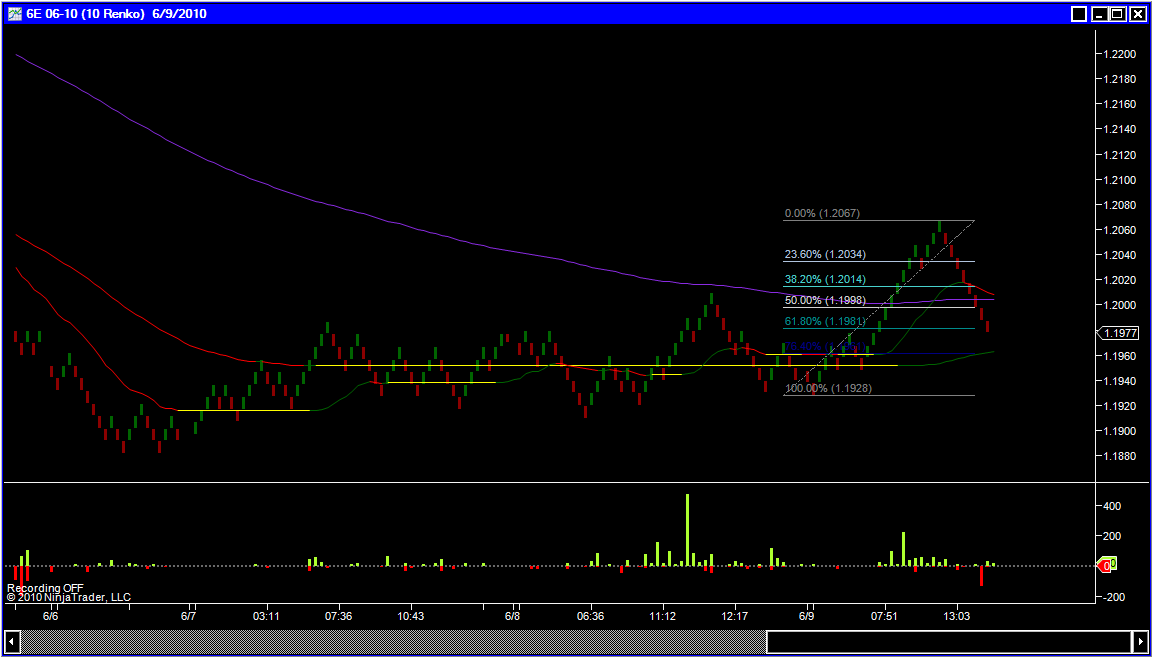Click the 400 volume axis label

coord(1112,507)
